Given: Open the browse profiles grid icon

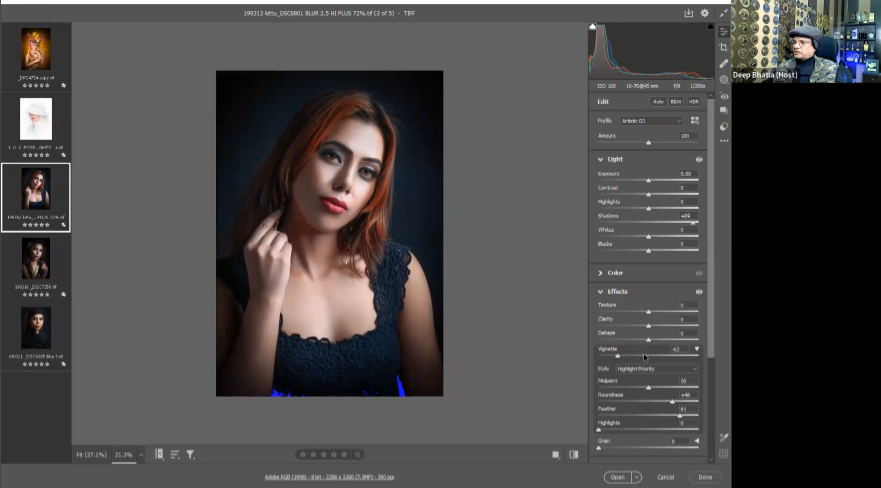Looking at the screenshot, I should pyautogui.click(x=695, y=121).
